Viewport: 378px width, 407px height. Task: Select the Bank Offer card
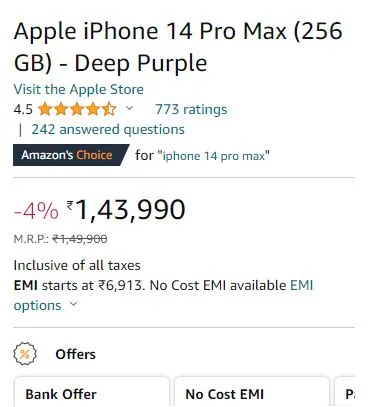(92, 392)
